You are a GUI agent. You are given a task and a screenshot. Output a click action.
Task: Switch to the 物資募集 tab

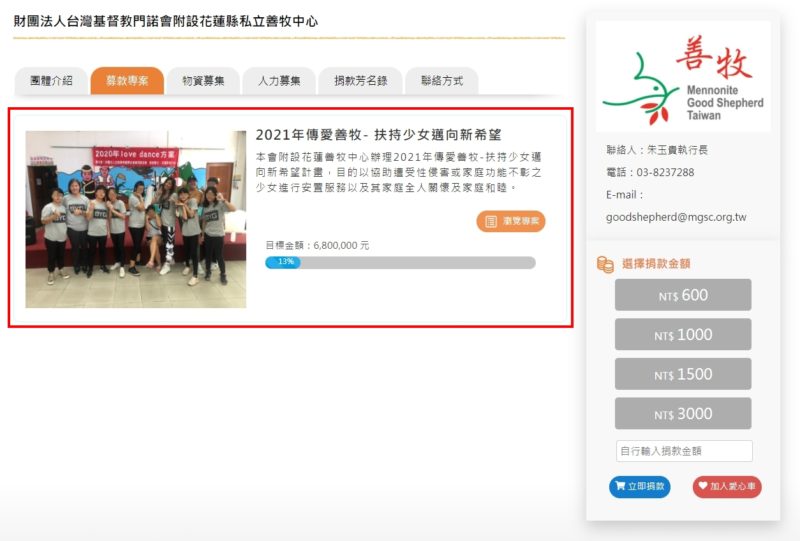point(203,81)
